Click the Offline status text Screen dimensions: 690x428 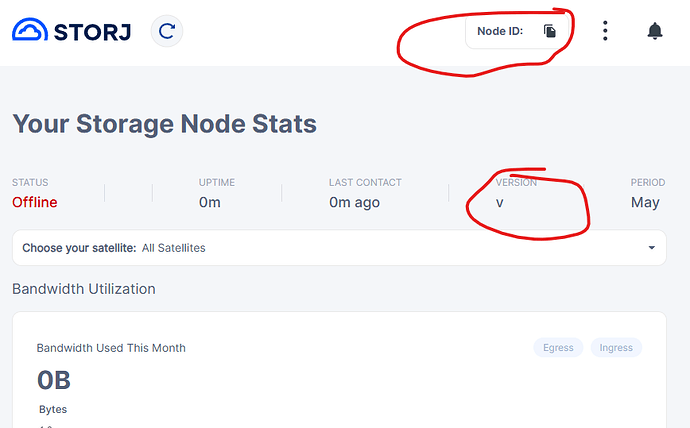pyautogui.click(x=35, y=202)
